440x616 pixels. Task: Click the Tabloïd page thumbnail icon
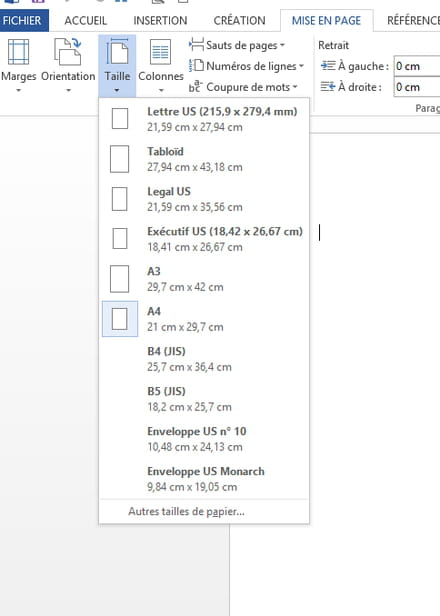tap(119, 159)
